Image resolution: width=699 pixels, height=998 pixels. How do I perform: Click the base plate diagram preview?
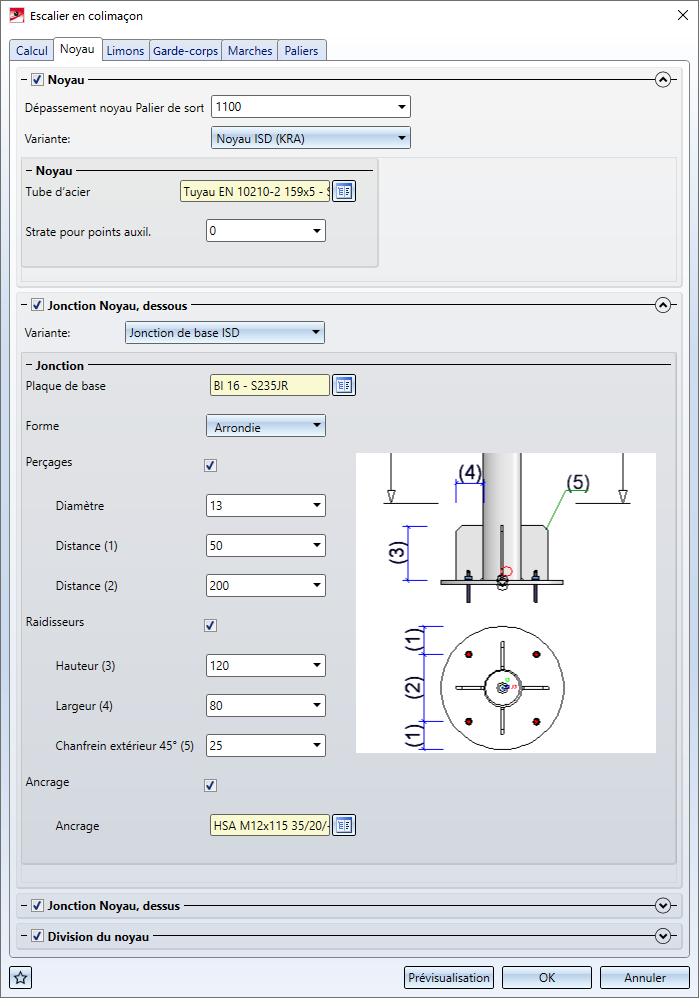click(x=505, y=602)
